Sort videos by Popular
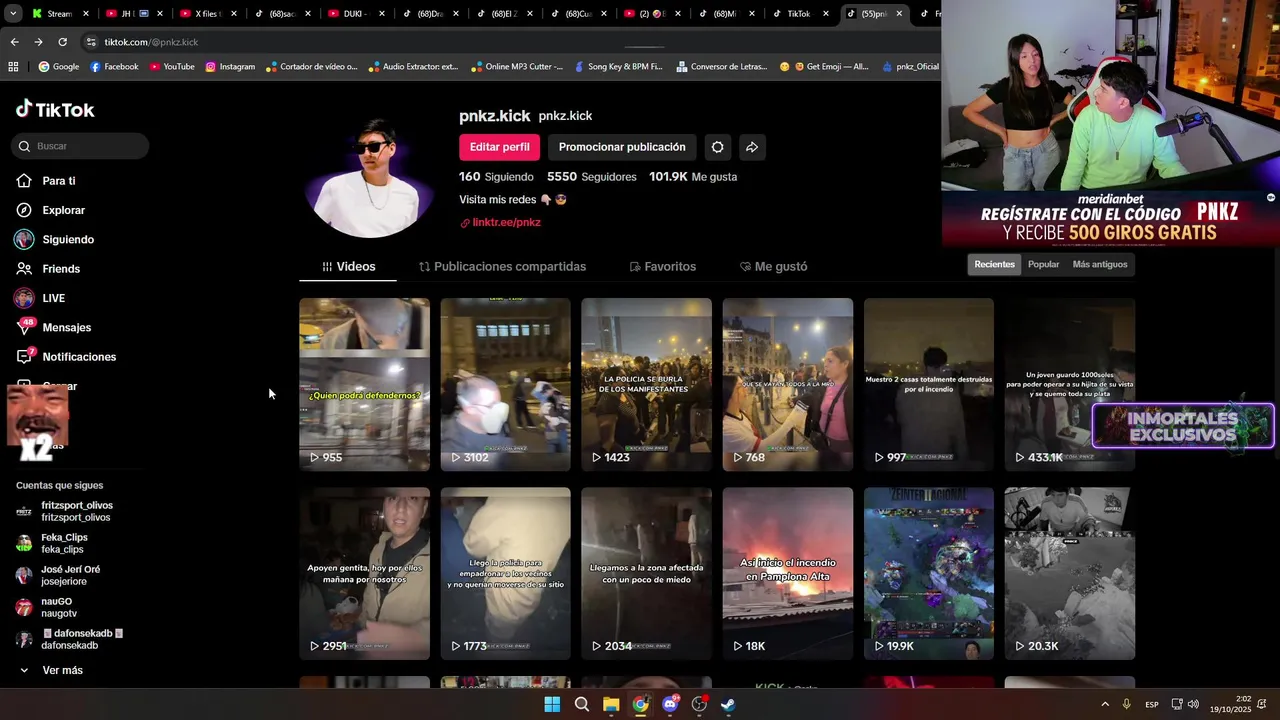Screen dimensions: 1280x720 (x=1043, y=264)
